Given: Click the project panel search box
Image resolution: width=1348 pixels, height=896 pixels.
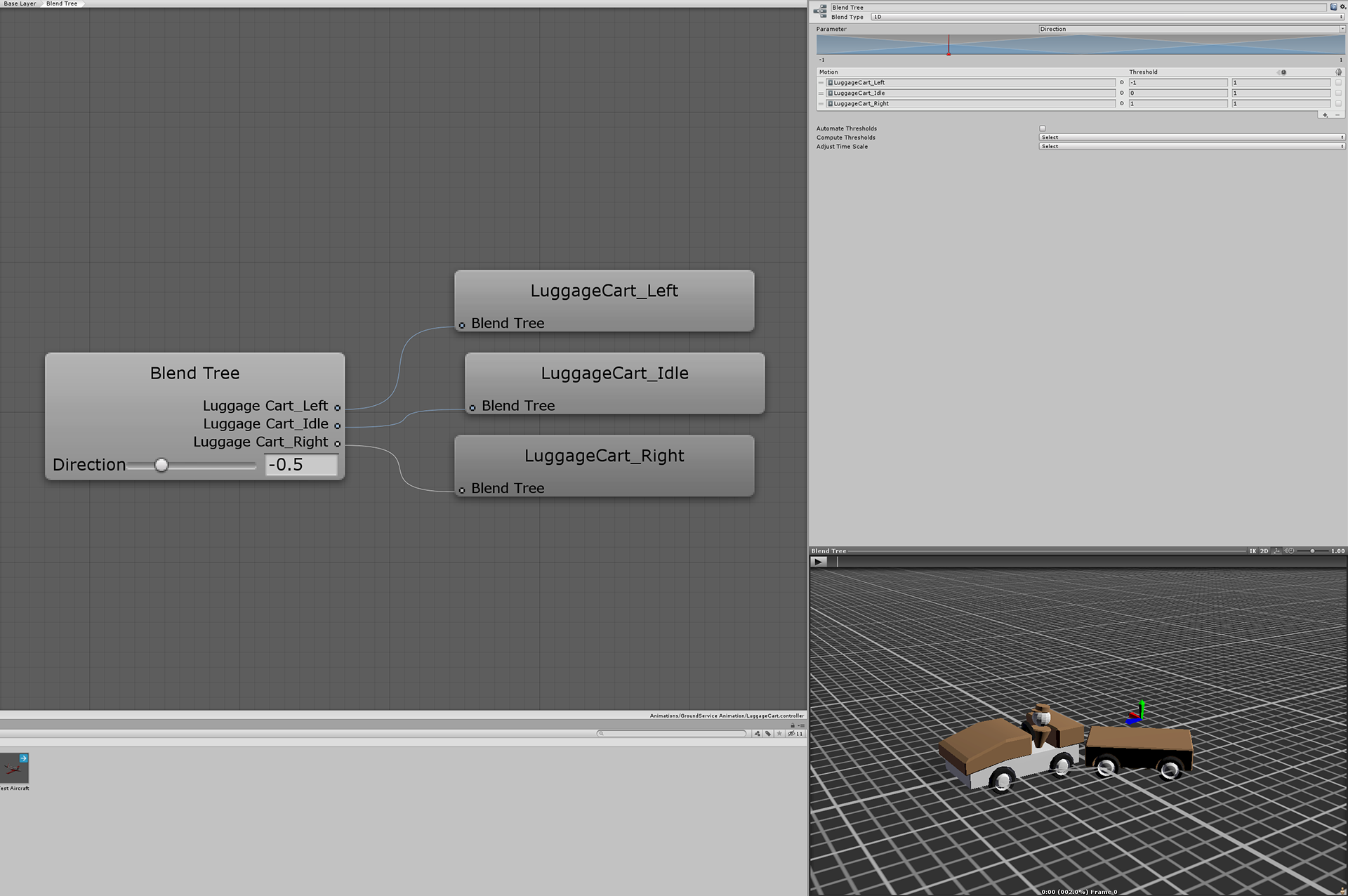Looking at the screenshot, I should 672,734.
